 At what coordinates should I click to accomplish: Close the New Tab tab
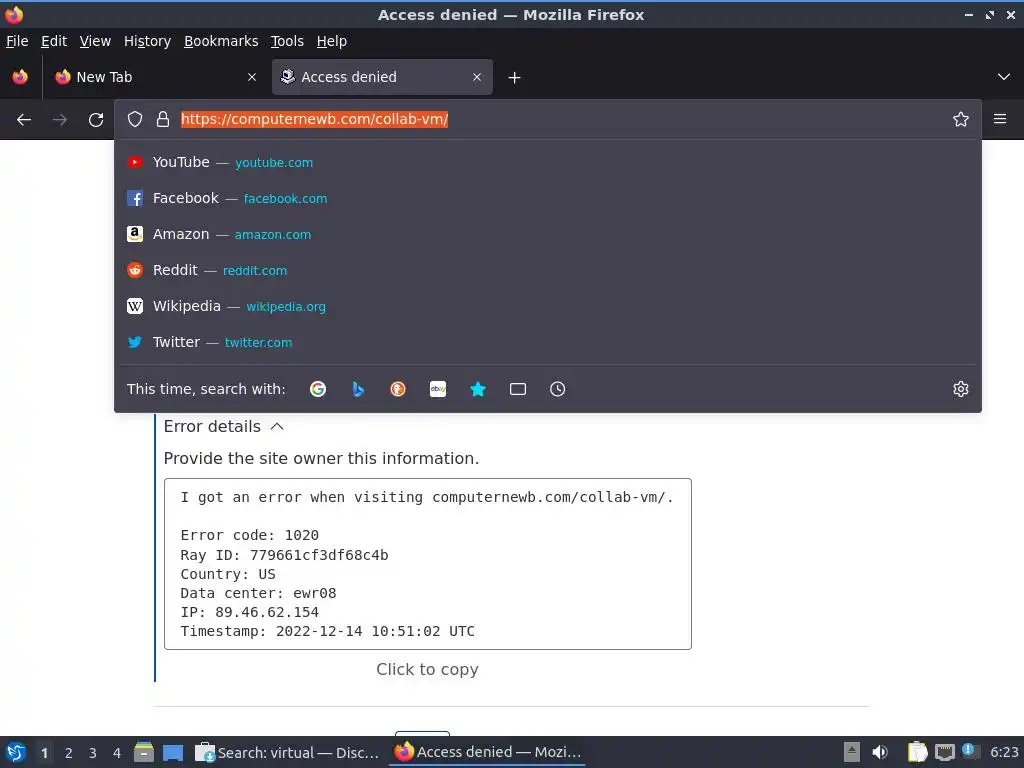tap(252, 77)
